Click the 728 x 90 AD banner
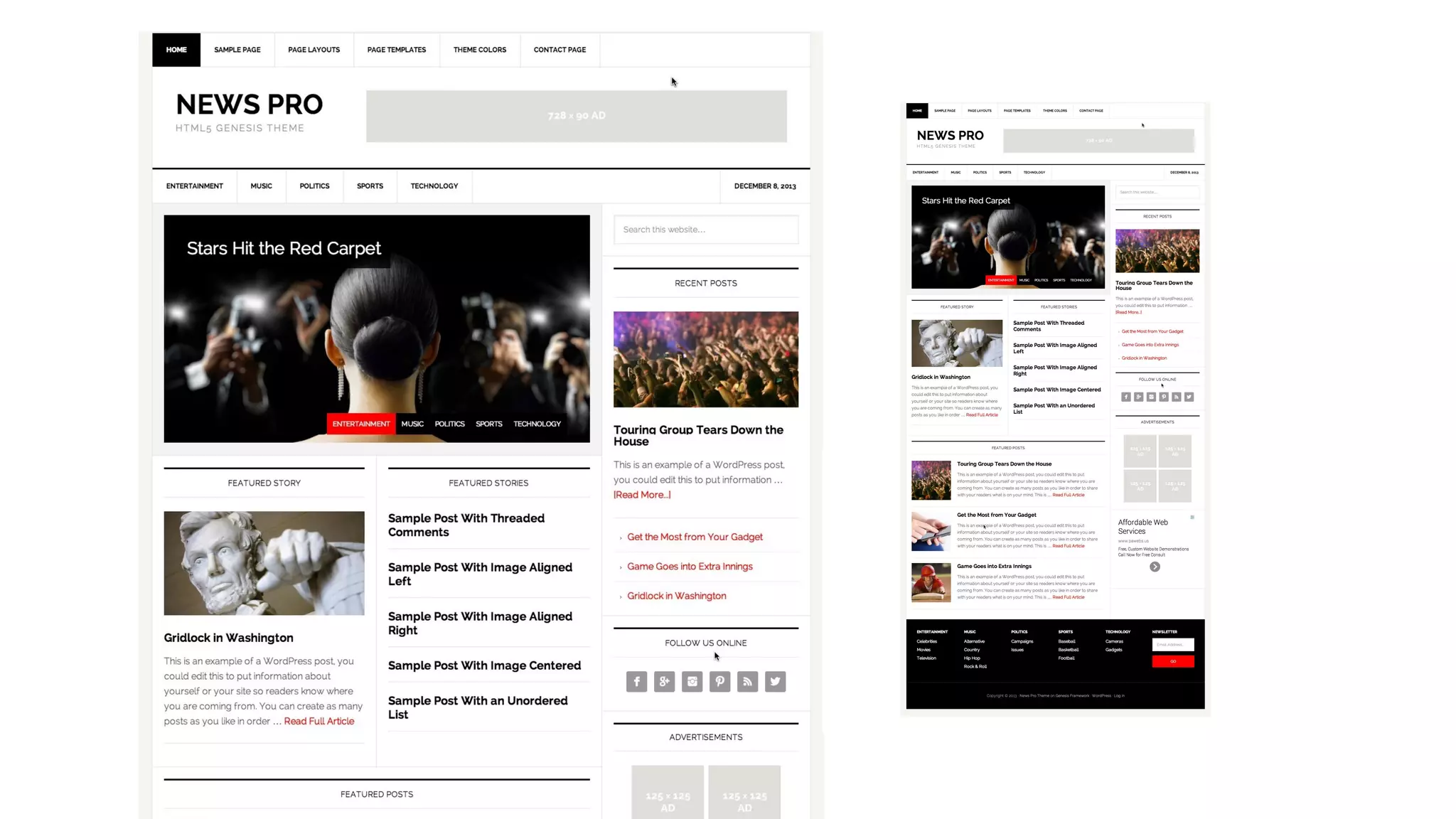The width and height of the screenshot is (1456, 819). coord(576,116)
